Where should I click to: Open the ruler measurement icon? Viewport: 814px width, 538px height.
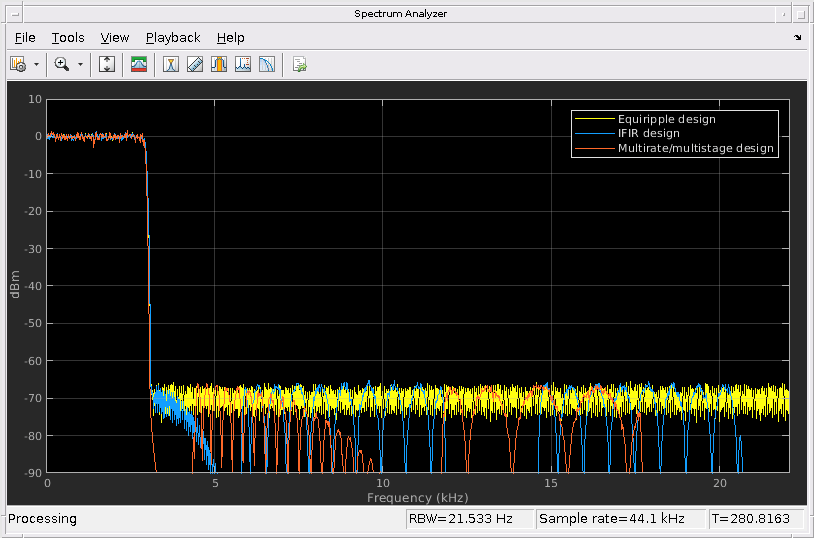coord(195,64)
